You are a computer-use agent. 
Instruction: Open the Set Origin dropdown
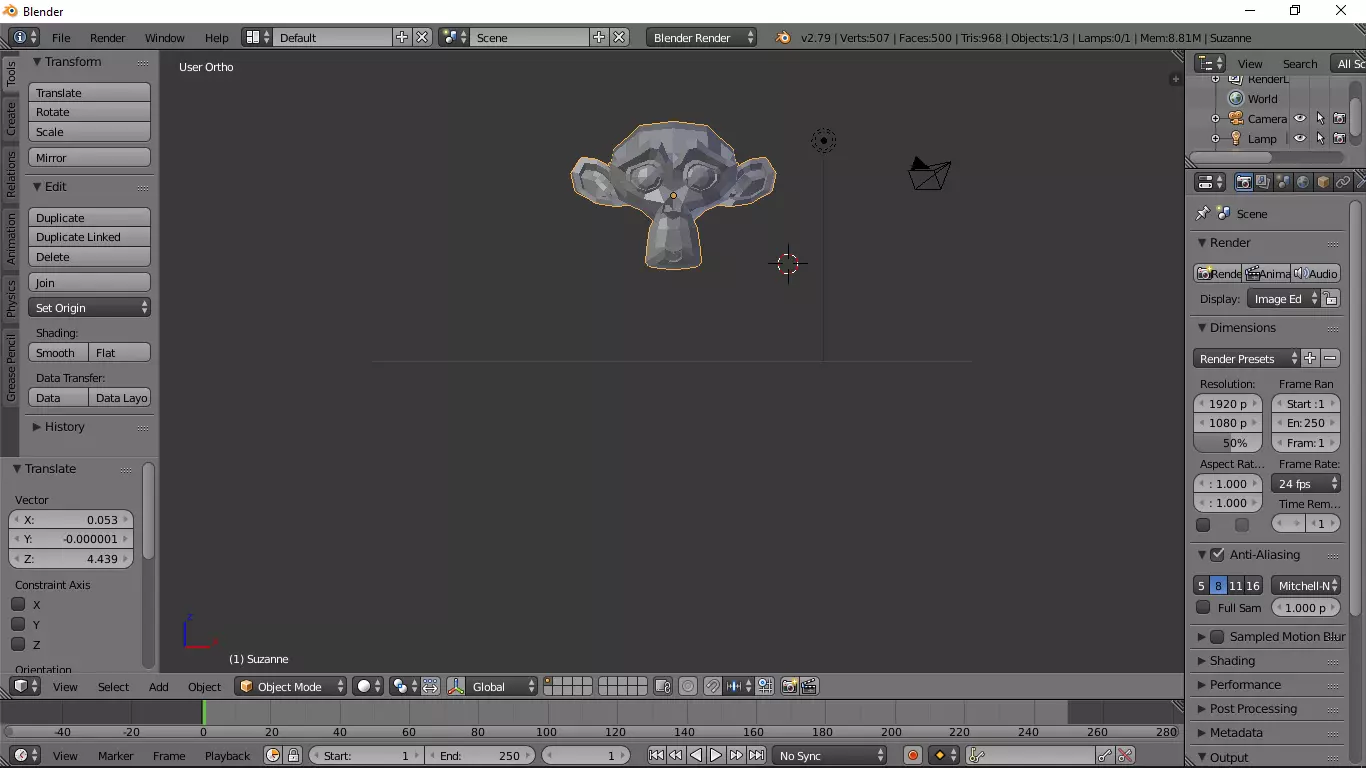click(89, 307)
